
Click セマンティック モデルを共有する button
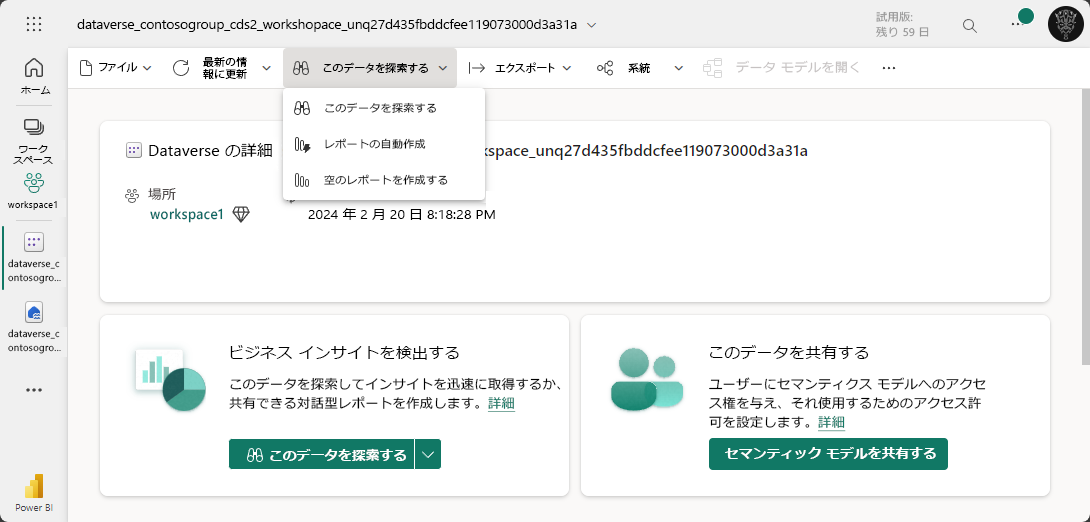829,454
